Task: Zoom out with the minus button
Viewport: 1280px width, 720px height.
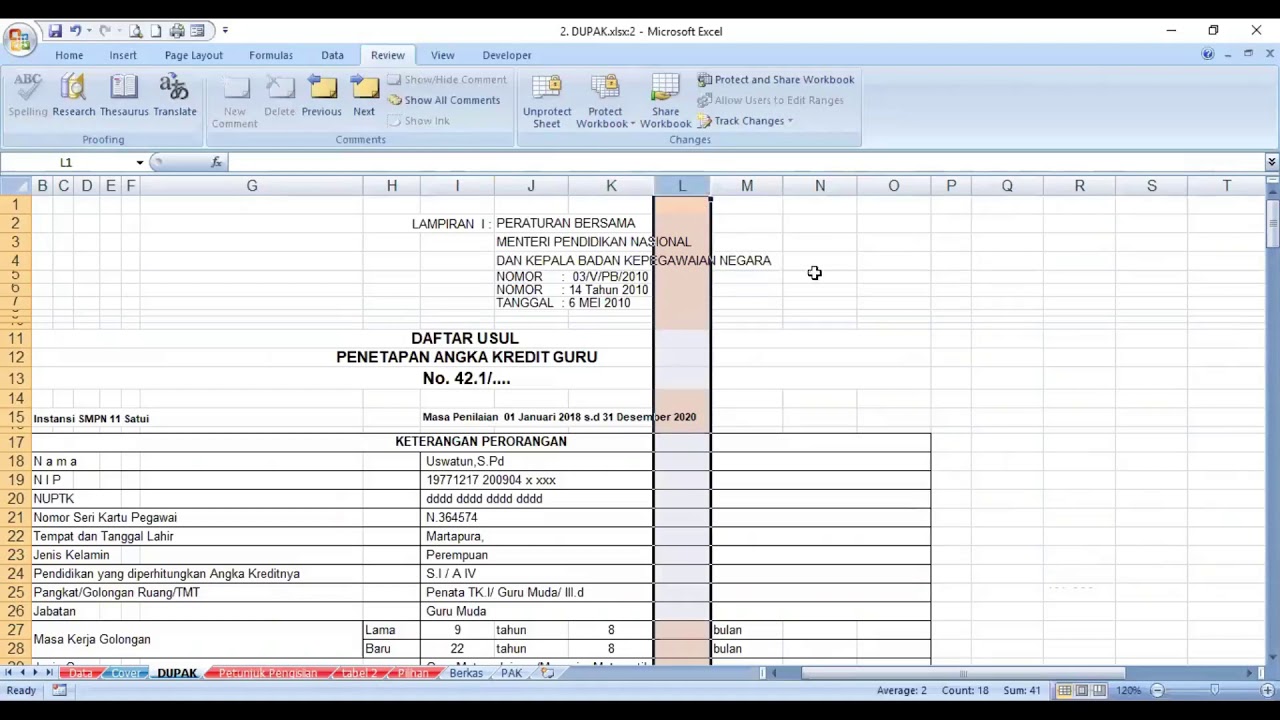Action: (x=1157, y=690)
